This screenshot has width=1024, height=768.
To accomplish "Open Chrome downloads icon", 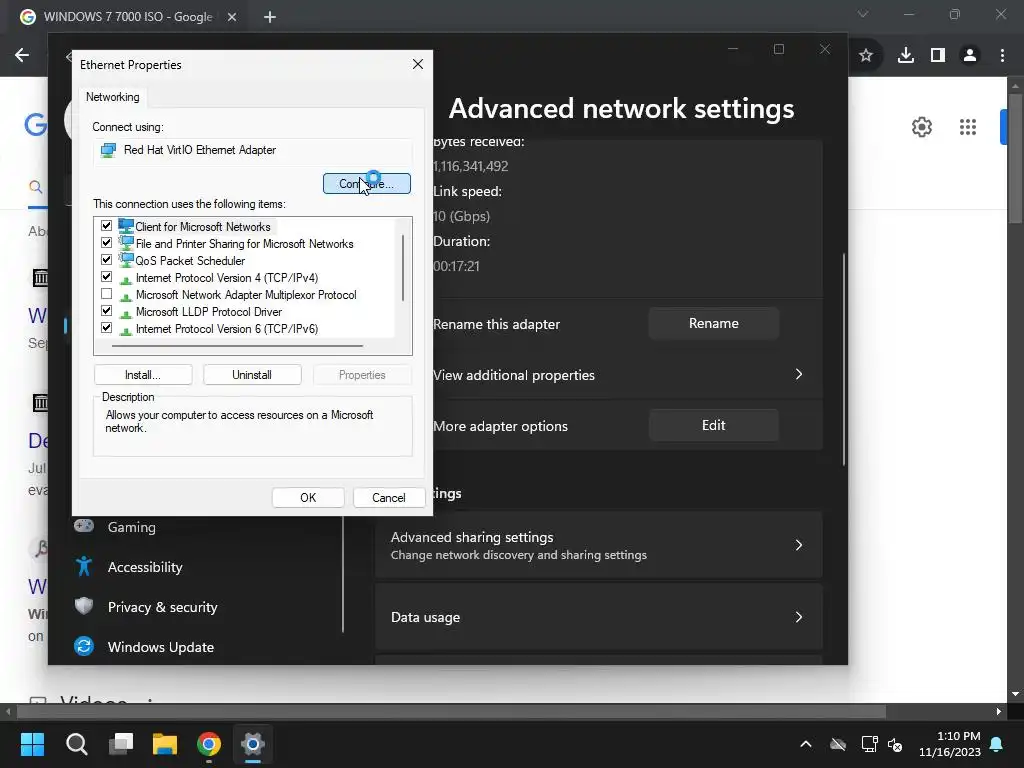I will pyautogui.click(x=905, y=56).
